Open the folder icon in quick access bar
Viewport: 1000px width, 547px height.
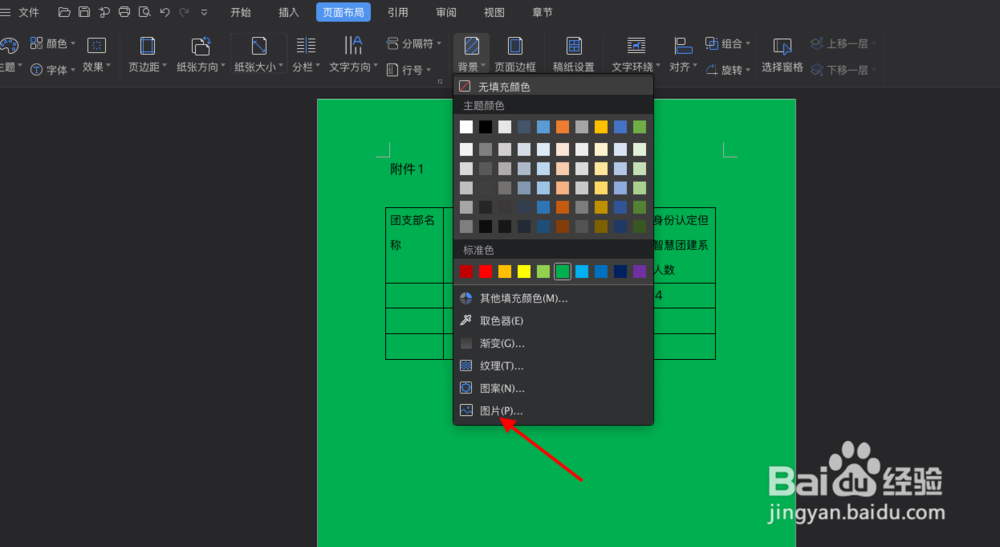pyautogui.click(x=64, y=11)
